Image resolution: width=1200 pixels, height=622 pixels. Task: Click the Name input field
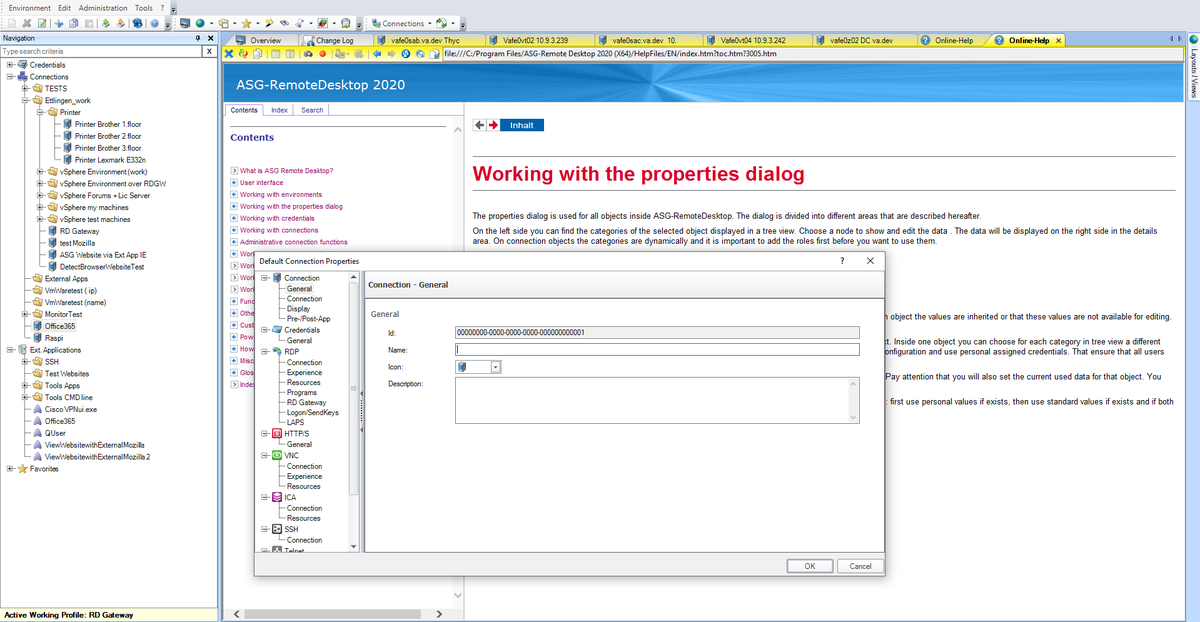(x=657, y=350)
